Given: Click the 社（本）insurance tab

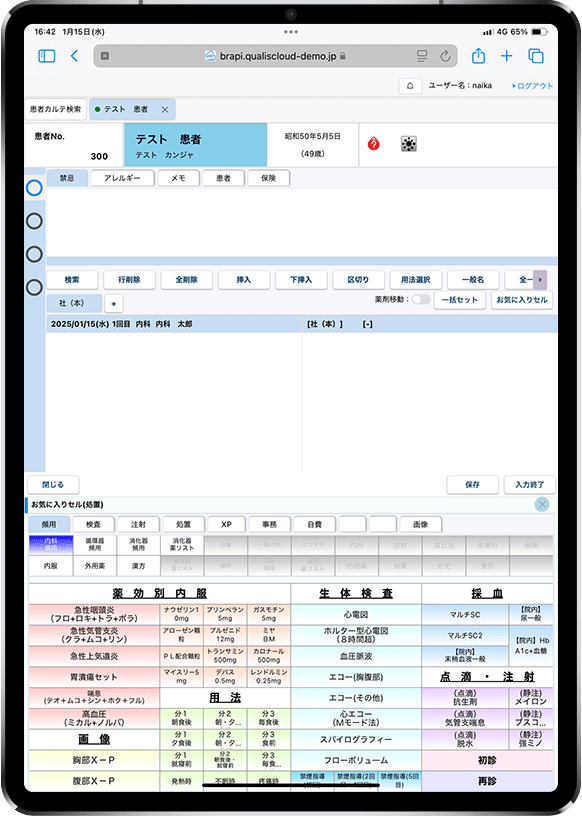Looking at the screenshot, I should tap(72, 303).
